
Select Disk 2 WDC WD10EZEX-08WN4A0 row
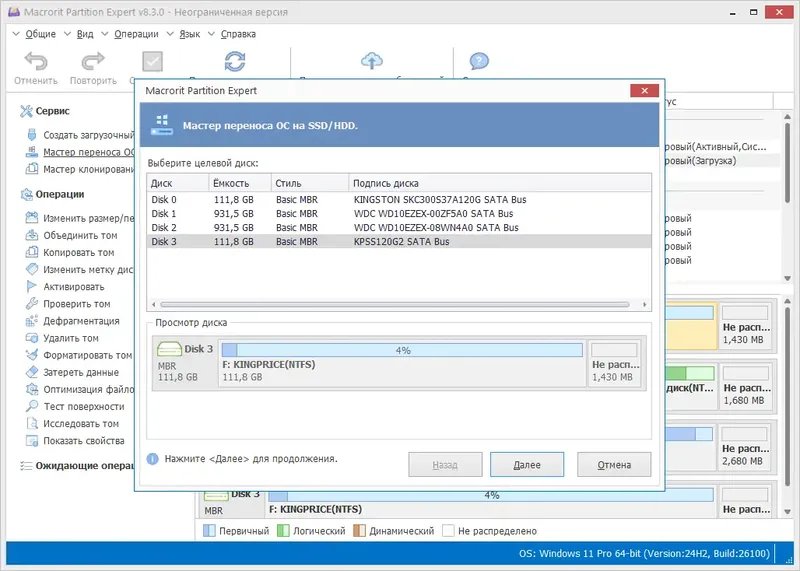point(399,228)
